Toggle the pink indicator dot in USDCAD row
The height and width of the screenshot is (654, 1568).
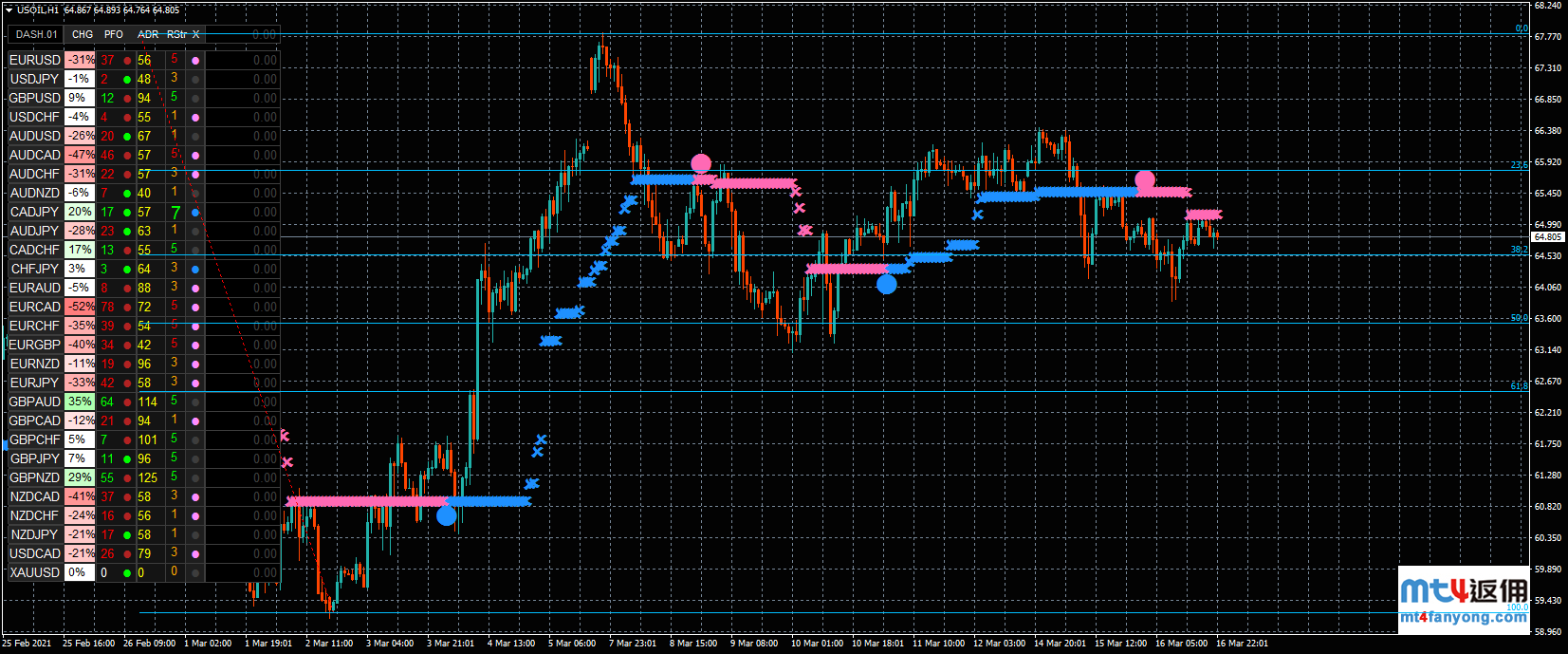point(195,553)
